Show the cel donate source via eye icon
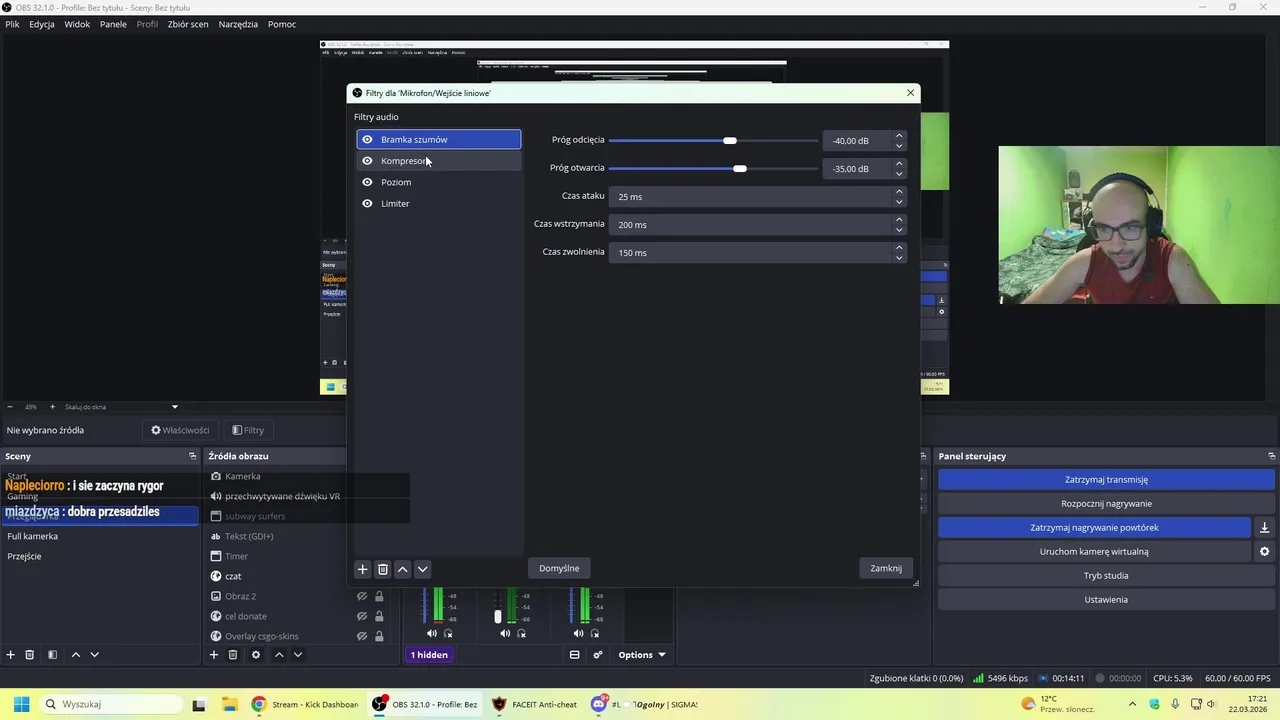The image size is (1280, 720). [x=363, y=617]
